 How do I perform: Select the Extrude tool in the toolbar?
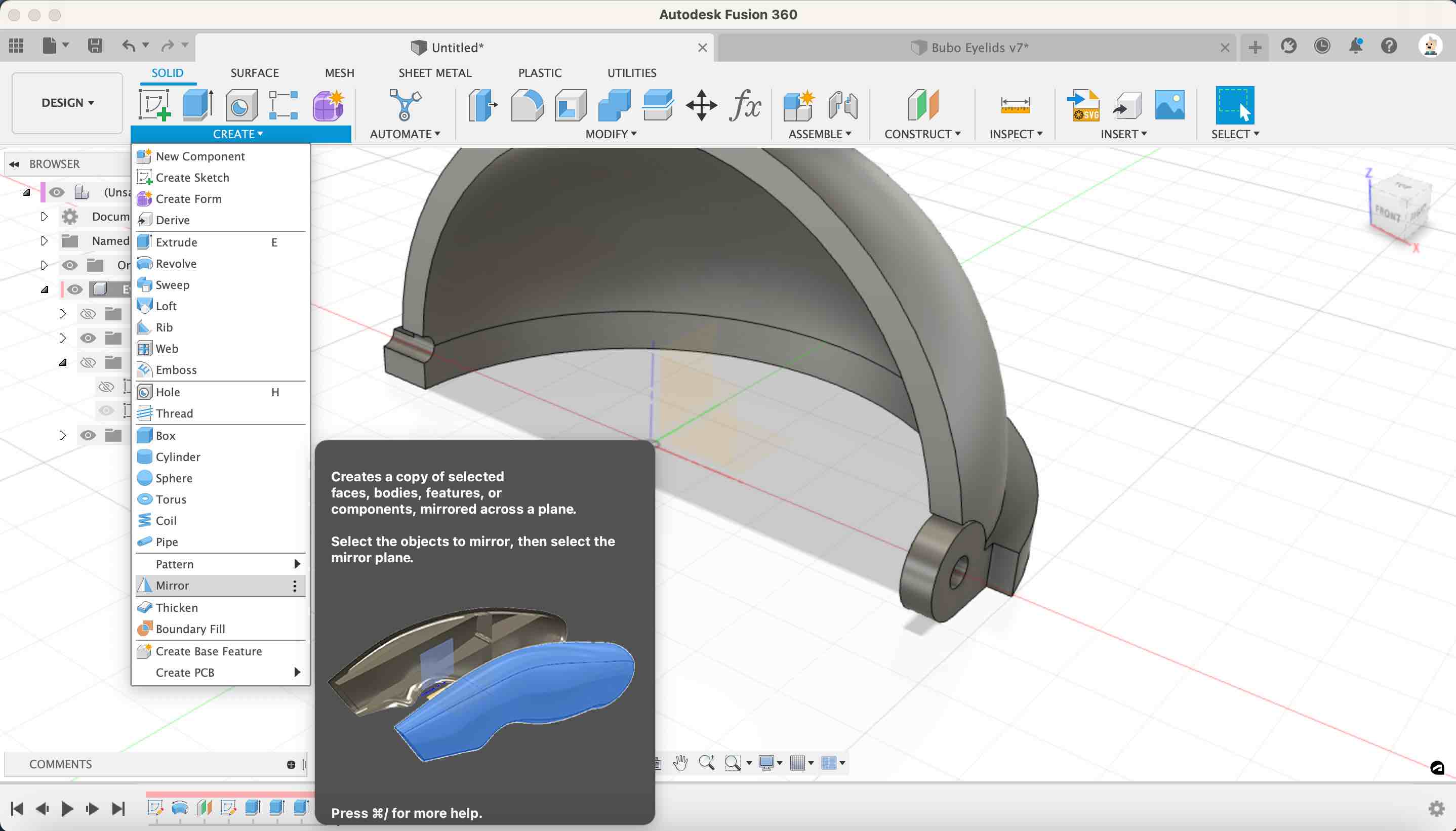198,105
